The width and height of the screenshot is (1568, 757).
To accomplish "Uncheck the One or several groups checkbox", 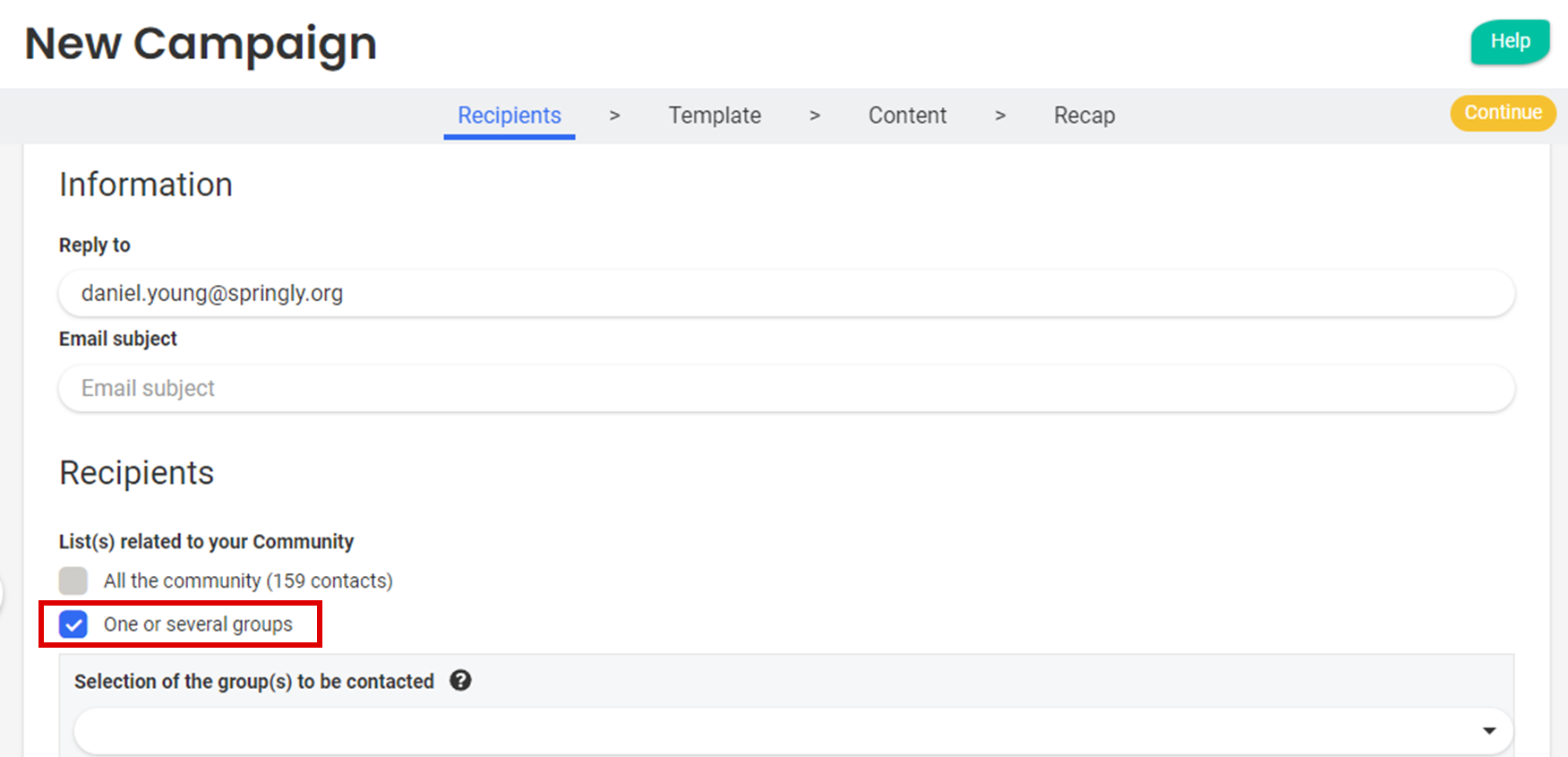I will [73, 624].
